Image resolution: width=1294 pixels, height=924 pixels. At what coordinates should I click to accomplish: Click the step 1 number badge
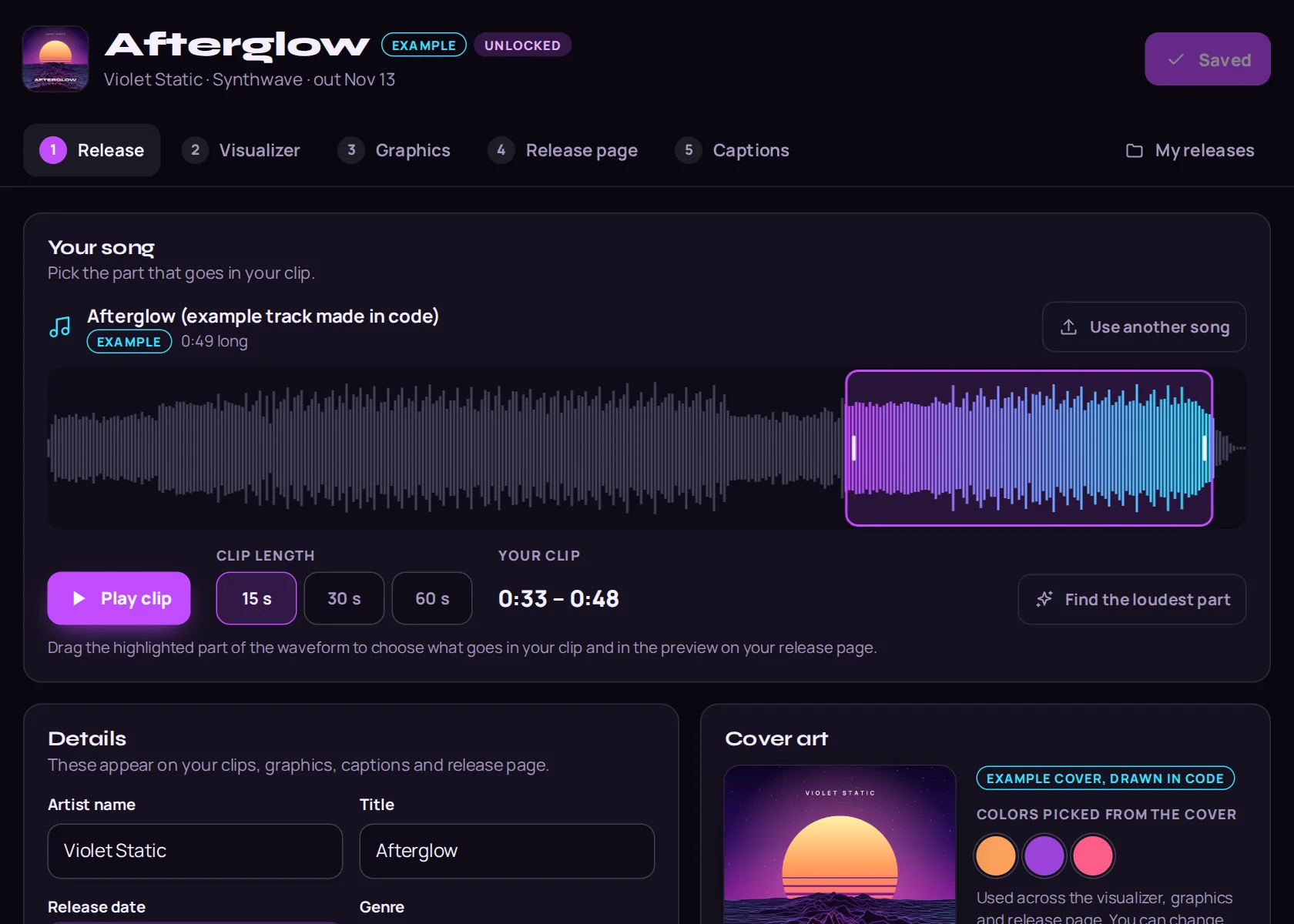tap(53, 150)
